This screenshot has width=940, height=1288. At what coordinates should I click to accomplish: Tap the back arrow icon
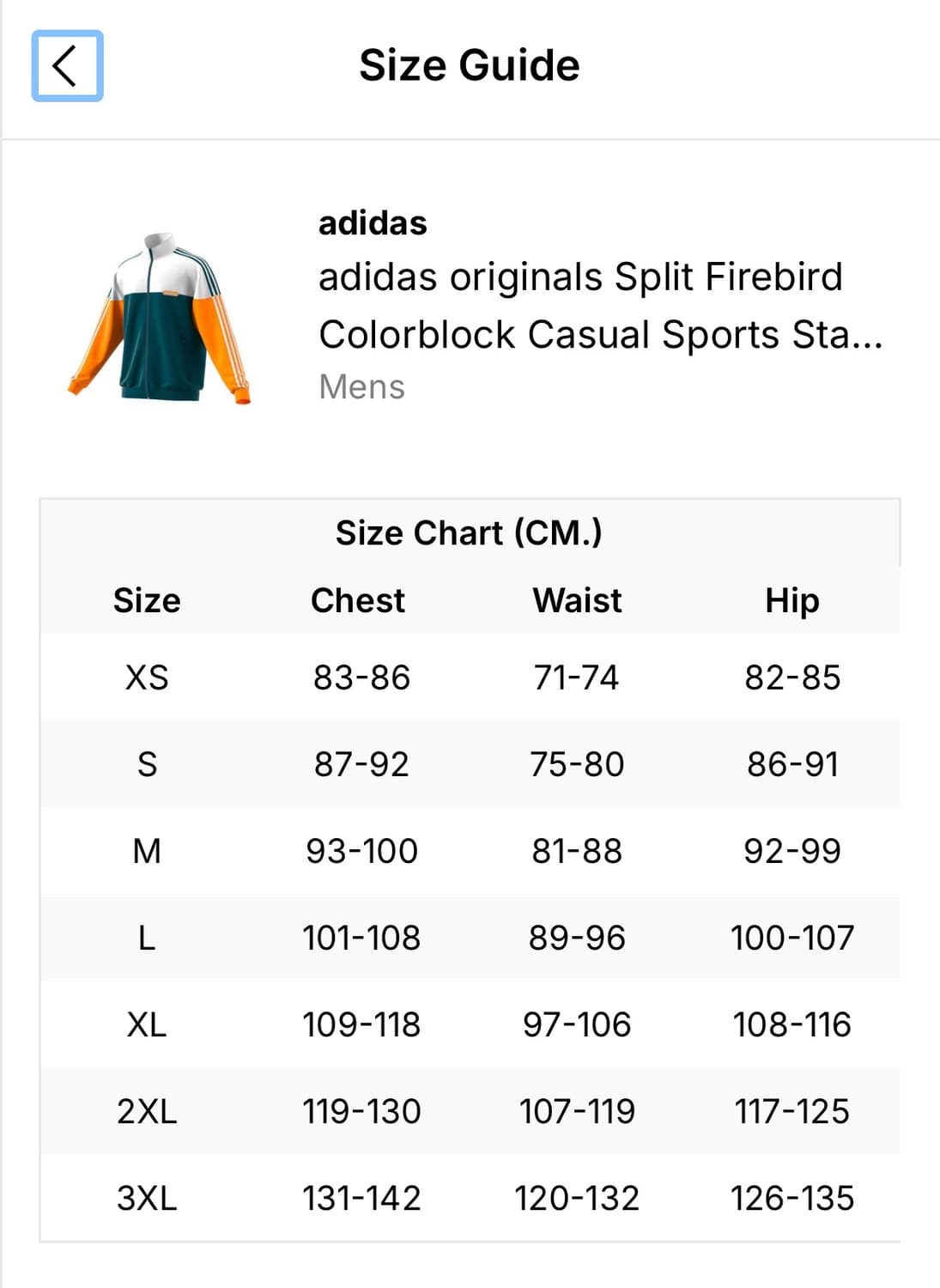[67, 66]
